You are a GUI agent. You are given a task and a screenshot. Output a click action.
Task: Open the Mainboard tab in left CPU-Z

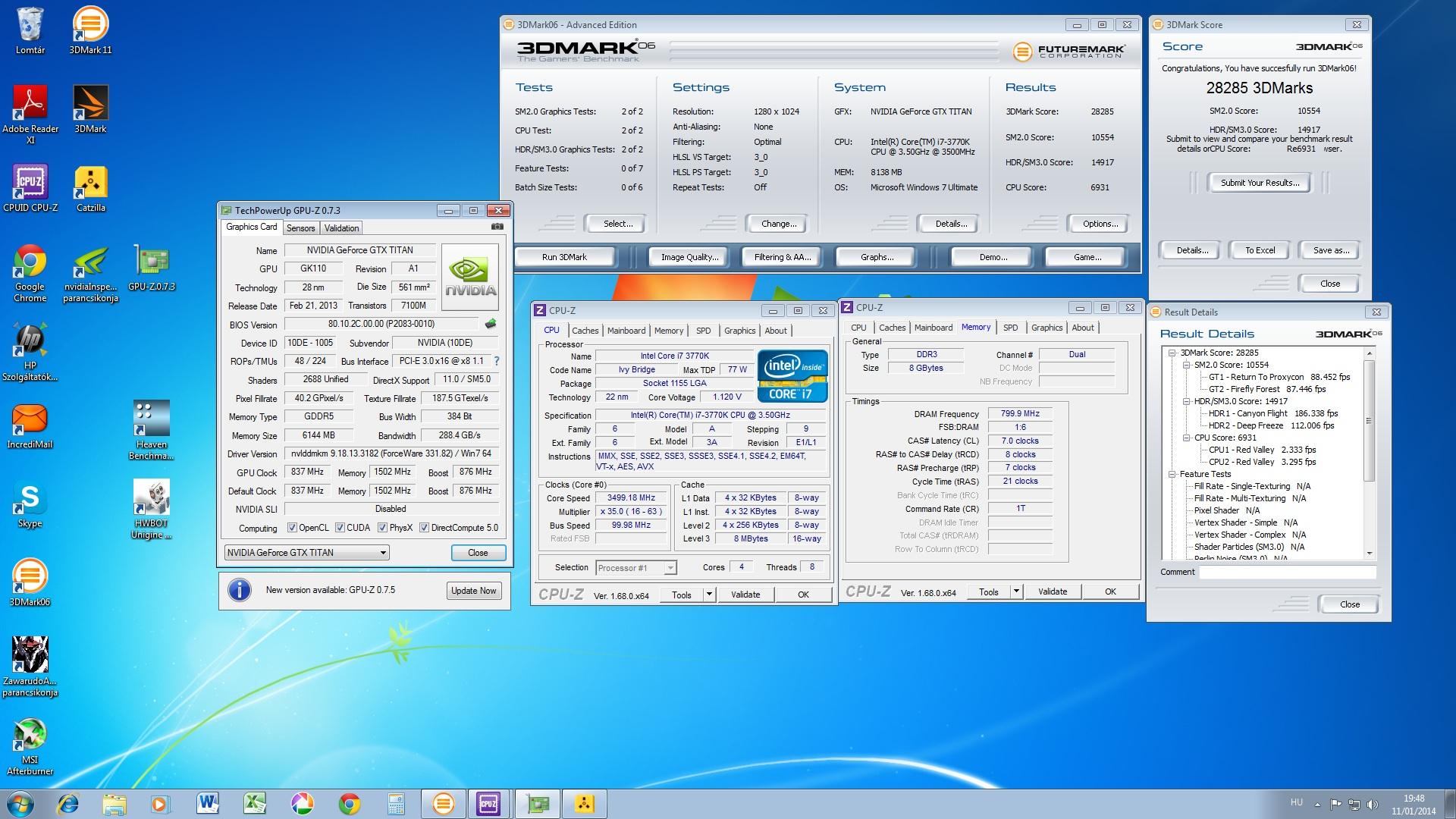click(626, 331)
